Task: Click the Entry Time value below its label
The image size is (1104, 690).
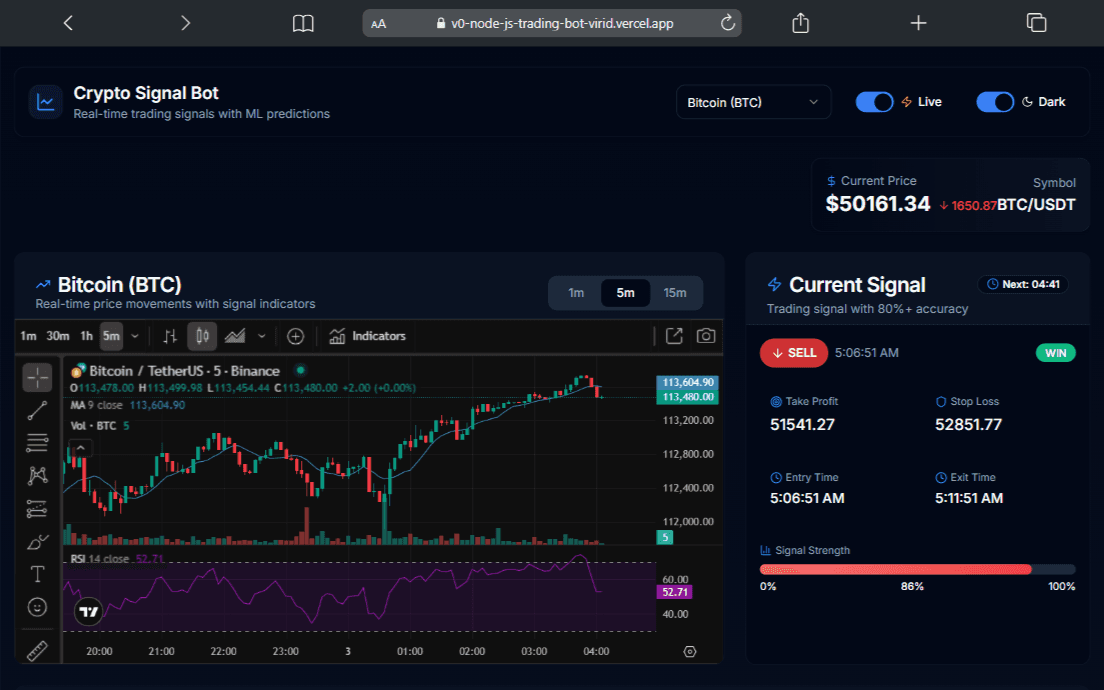Action: click(x=807, y=498)
